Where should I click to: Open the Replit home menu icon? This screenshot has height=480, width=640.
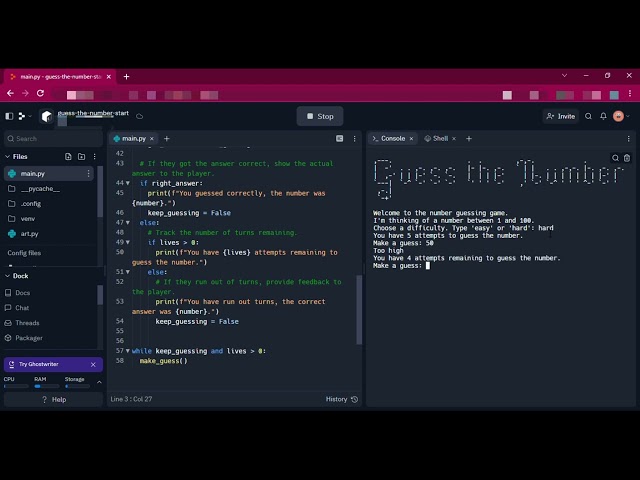click(x=22, y=116)
